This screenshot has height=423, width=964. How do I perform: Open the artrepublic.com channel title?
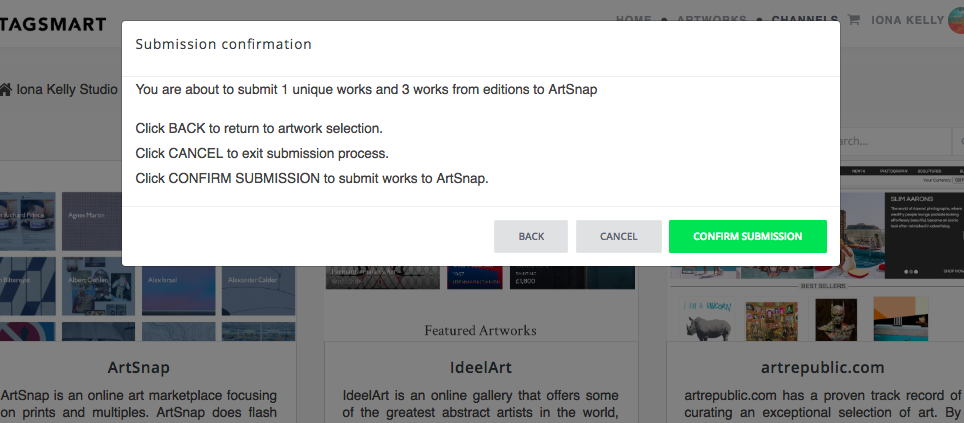pos(823,368)
